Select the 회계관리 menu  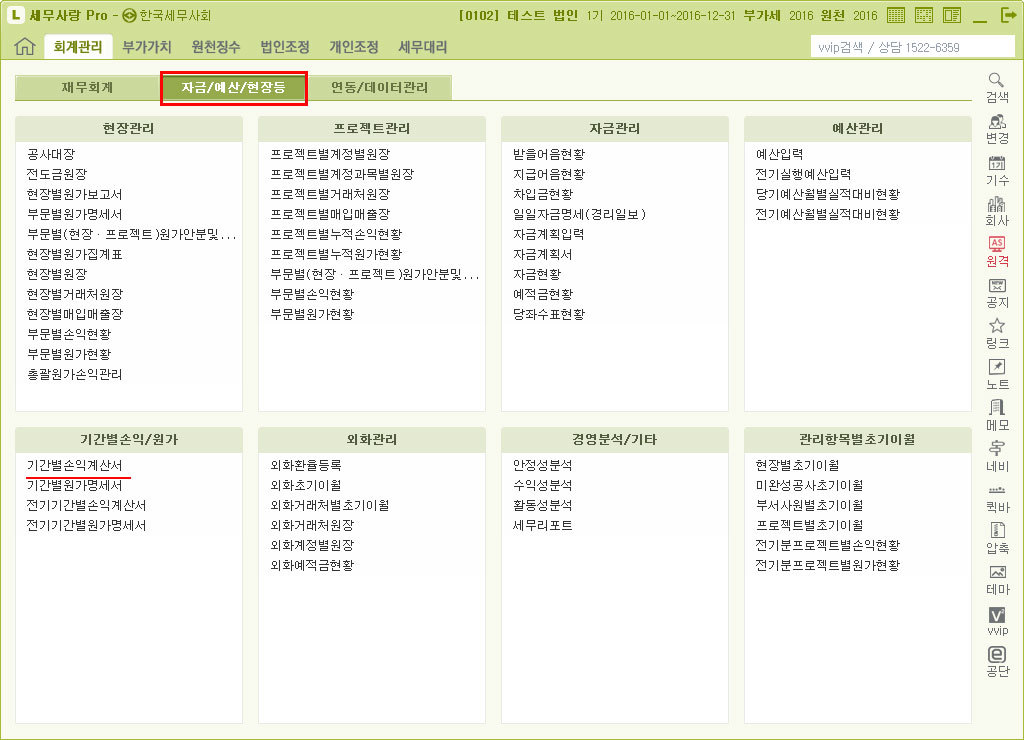coord(78,47)
